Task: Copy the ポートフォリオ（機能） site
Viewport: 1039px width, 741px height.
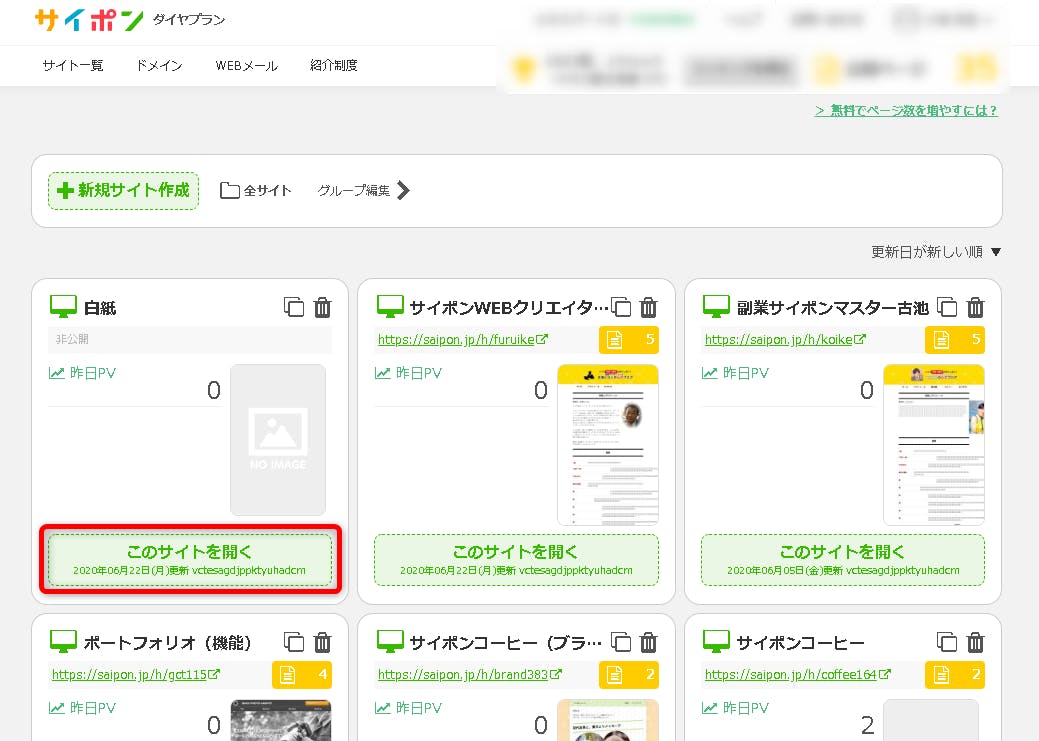Action: click(x=294, y=642)
